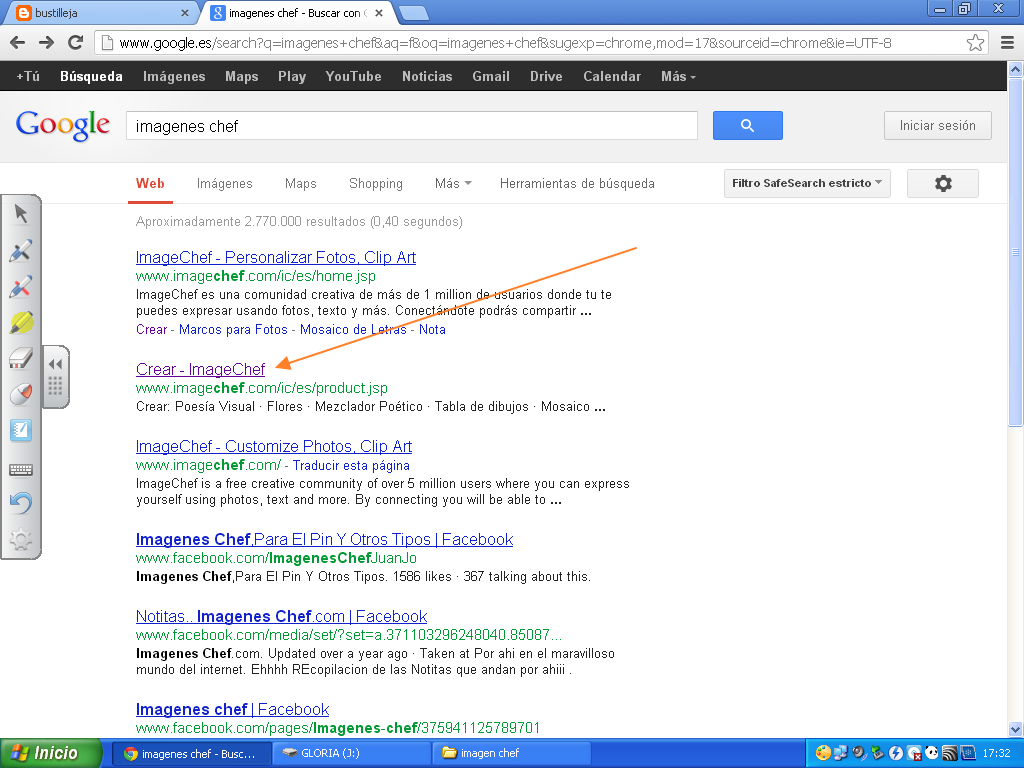Open Marcos para Fotos sitelink
The width and height of the screenshot is (1024, 768).
pos(233,329)
